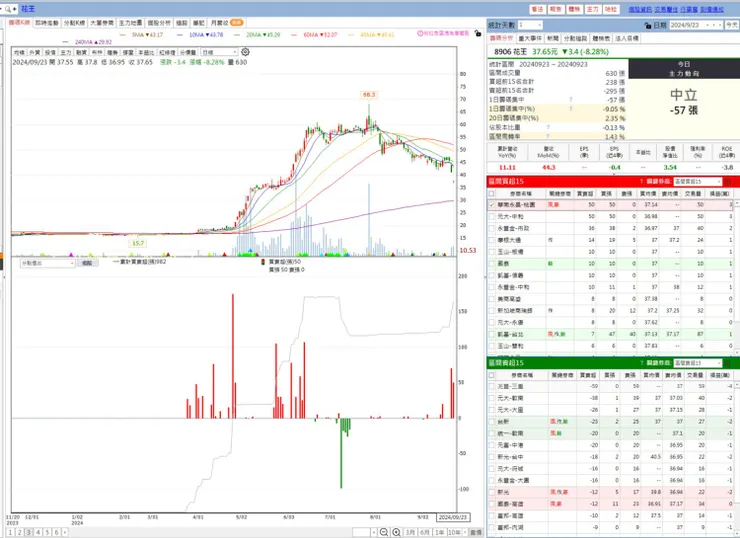Toggle the 外資 chart indicator button
The image size is (740, 538).
(x=34, y=52)
